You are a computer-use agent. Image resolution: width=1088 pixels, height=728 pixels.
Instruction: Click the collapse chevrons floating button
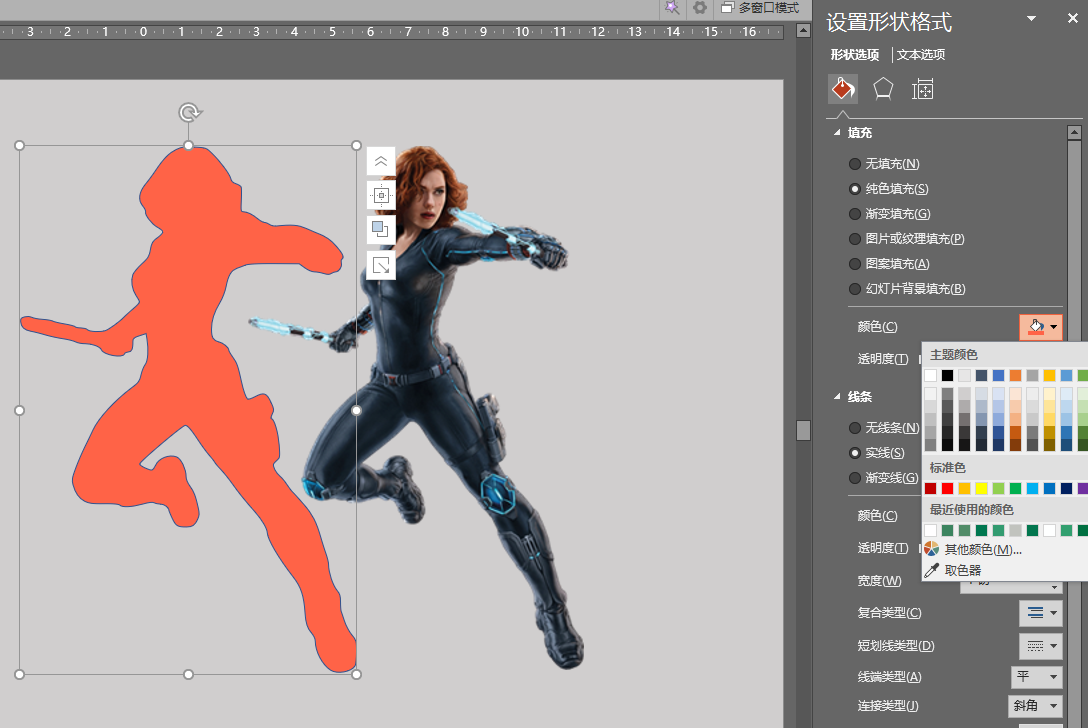(381, 162)
